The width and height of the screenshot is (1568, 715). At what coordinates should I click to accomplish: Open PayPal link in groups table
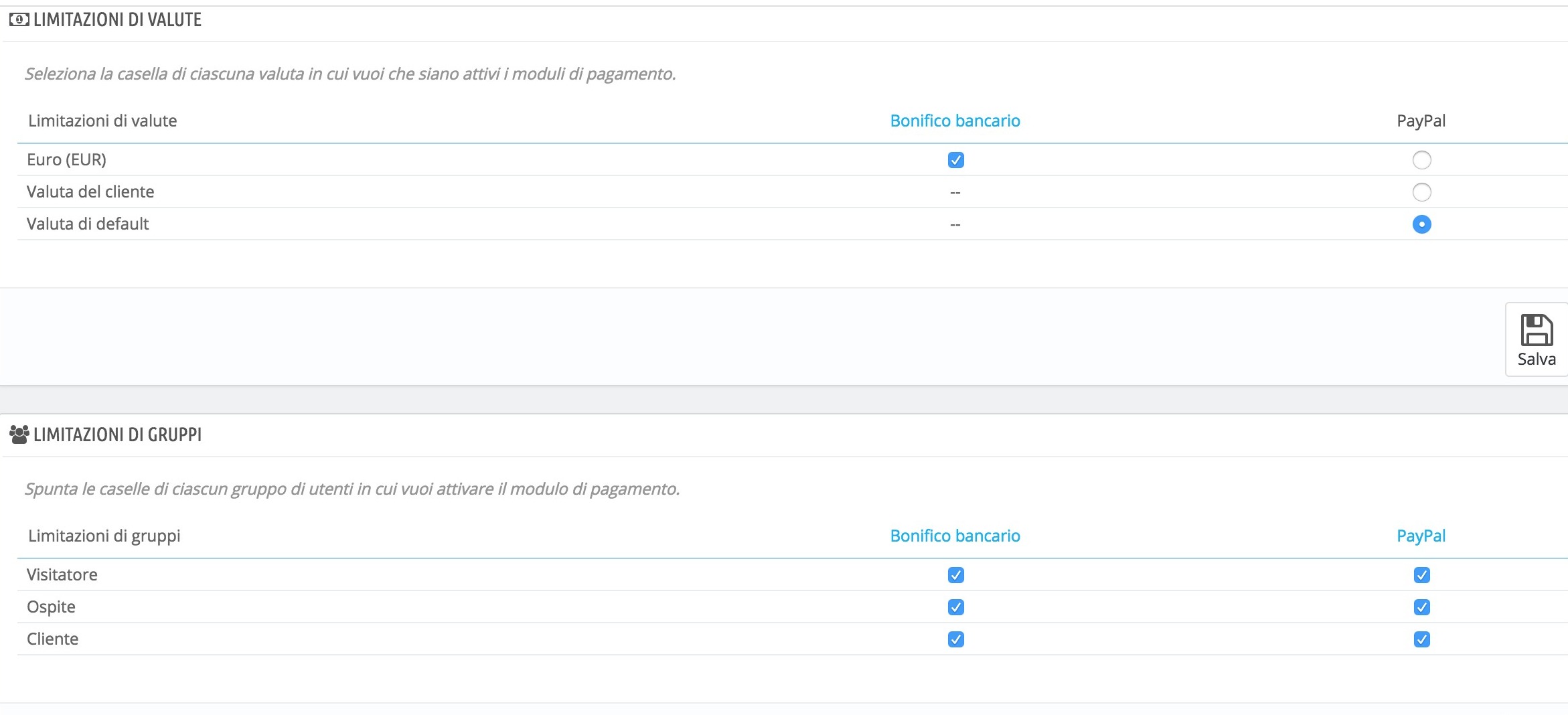pos(1421,536)
